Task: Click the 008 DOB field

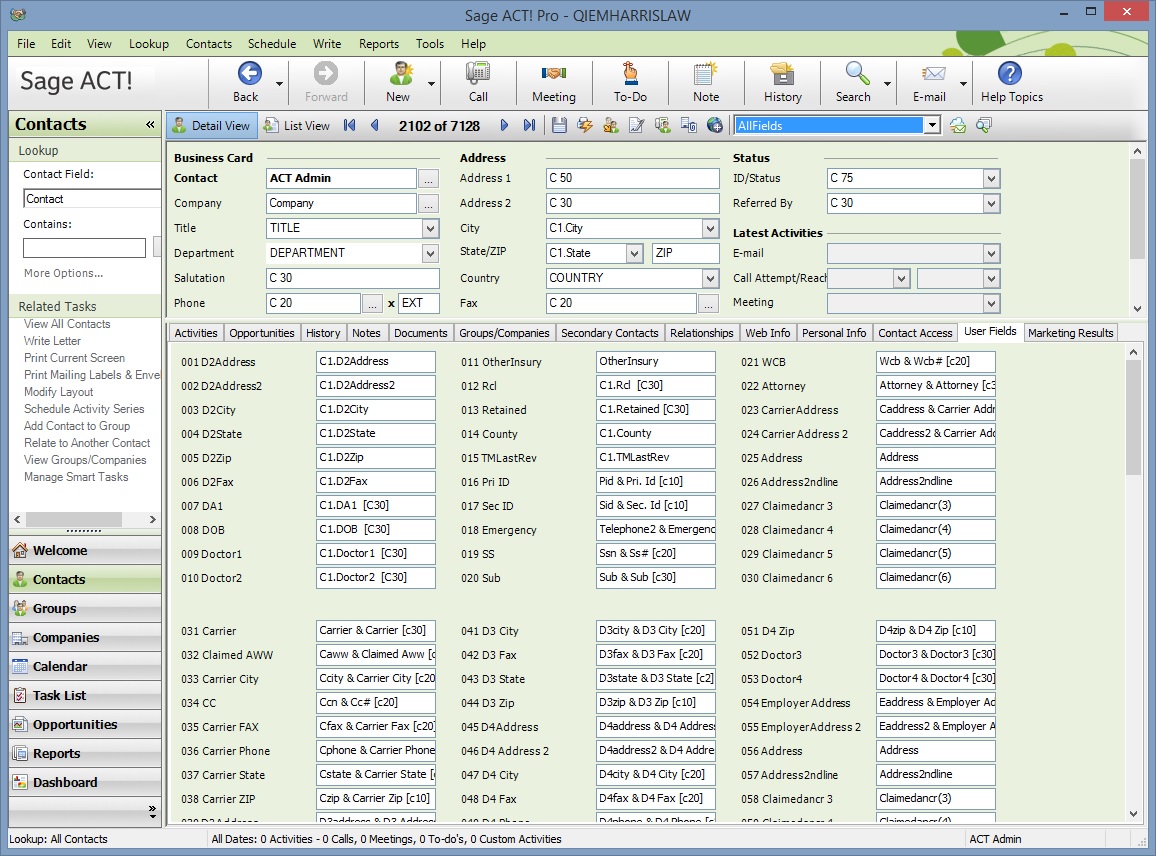Action: (376, 529)
